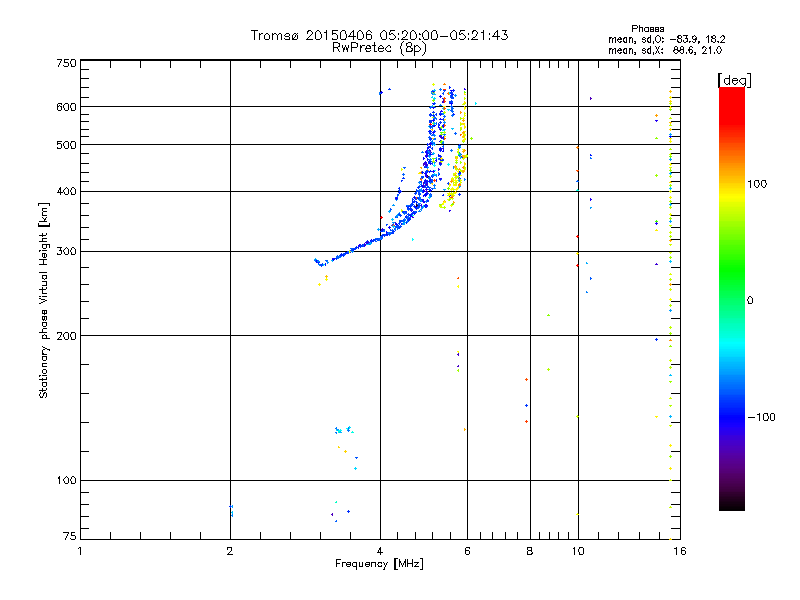
Task: Click the y-axis tick label '750'
Action: tap(66, 63)
